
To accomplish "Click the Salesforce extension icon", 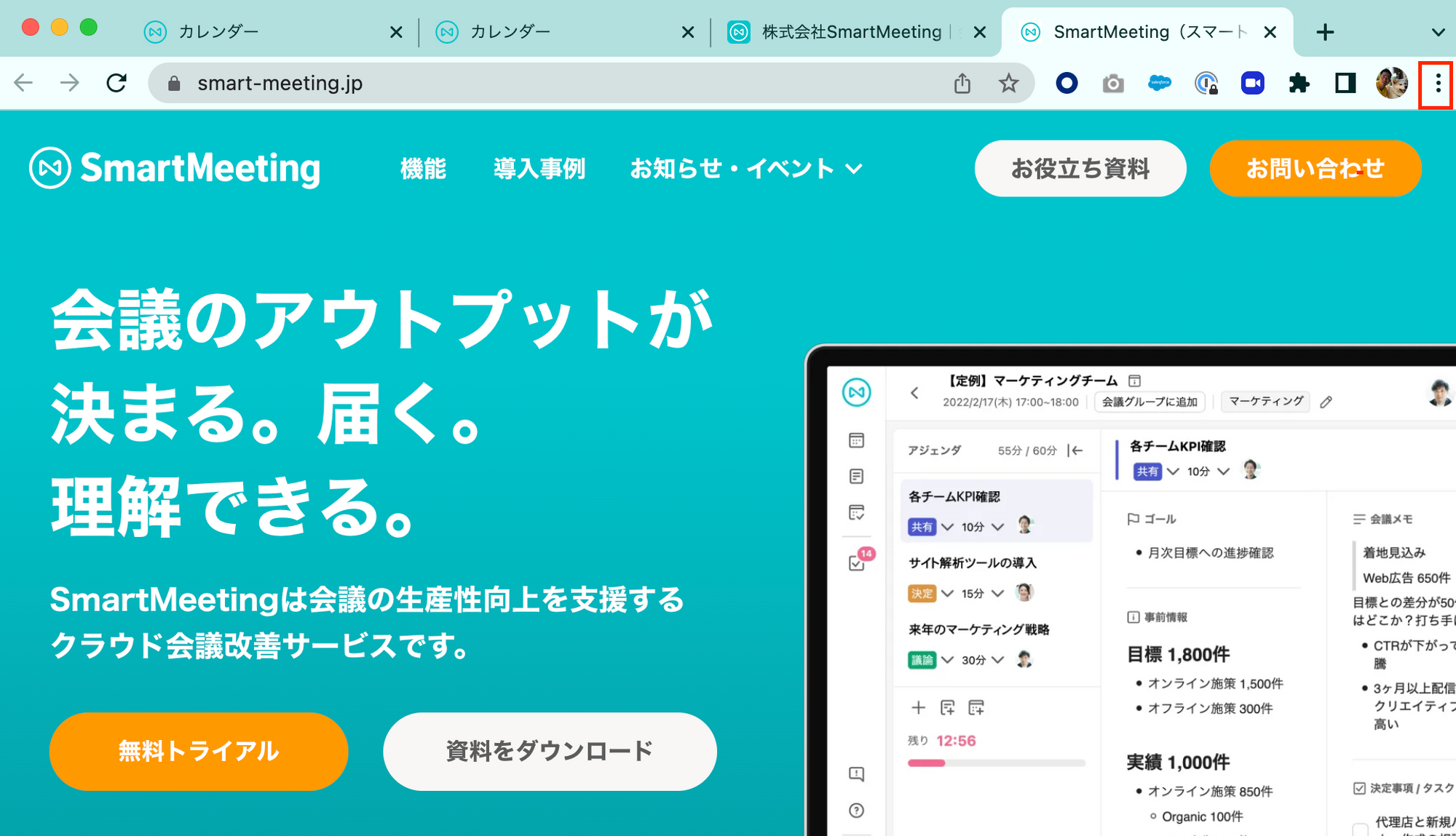I will point(1159,84).
